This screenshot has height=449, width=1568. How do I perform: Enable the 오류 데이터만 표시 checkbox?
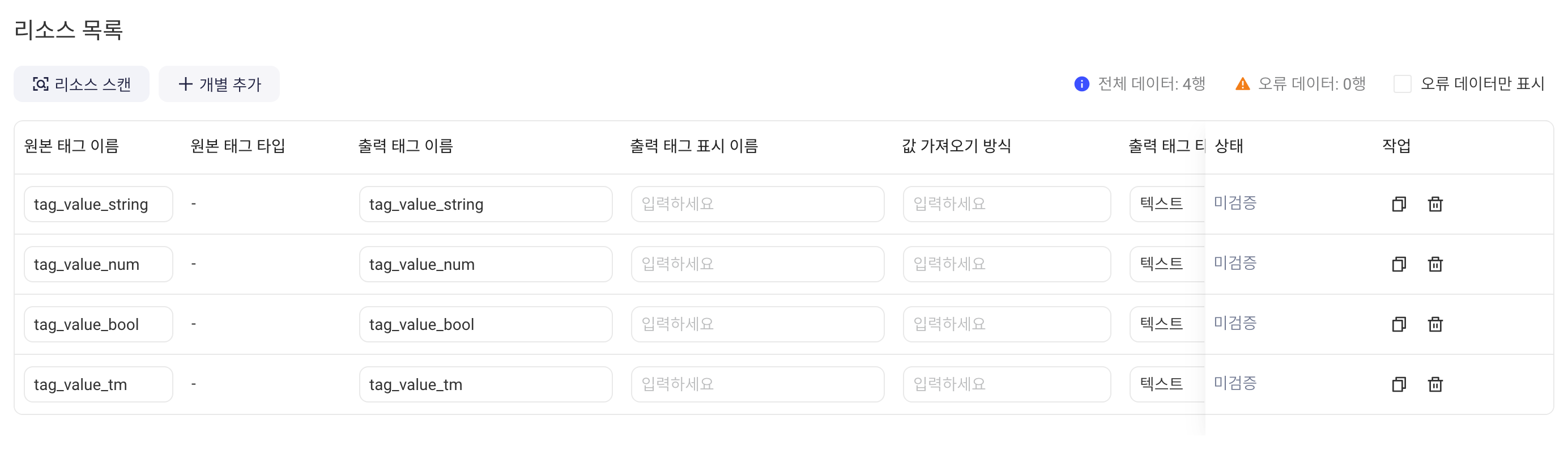point(1402,84)
